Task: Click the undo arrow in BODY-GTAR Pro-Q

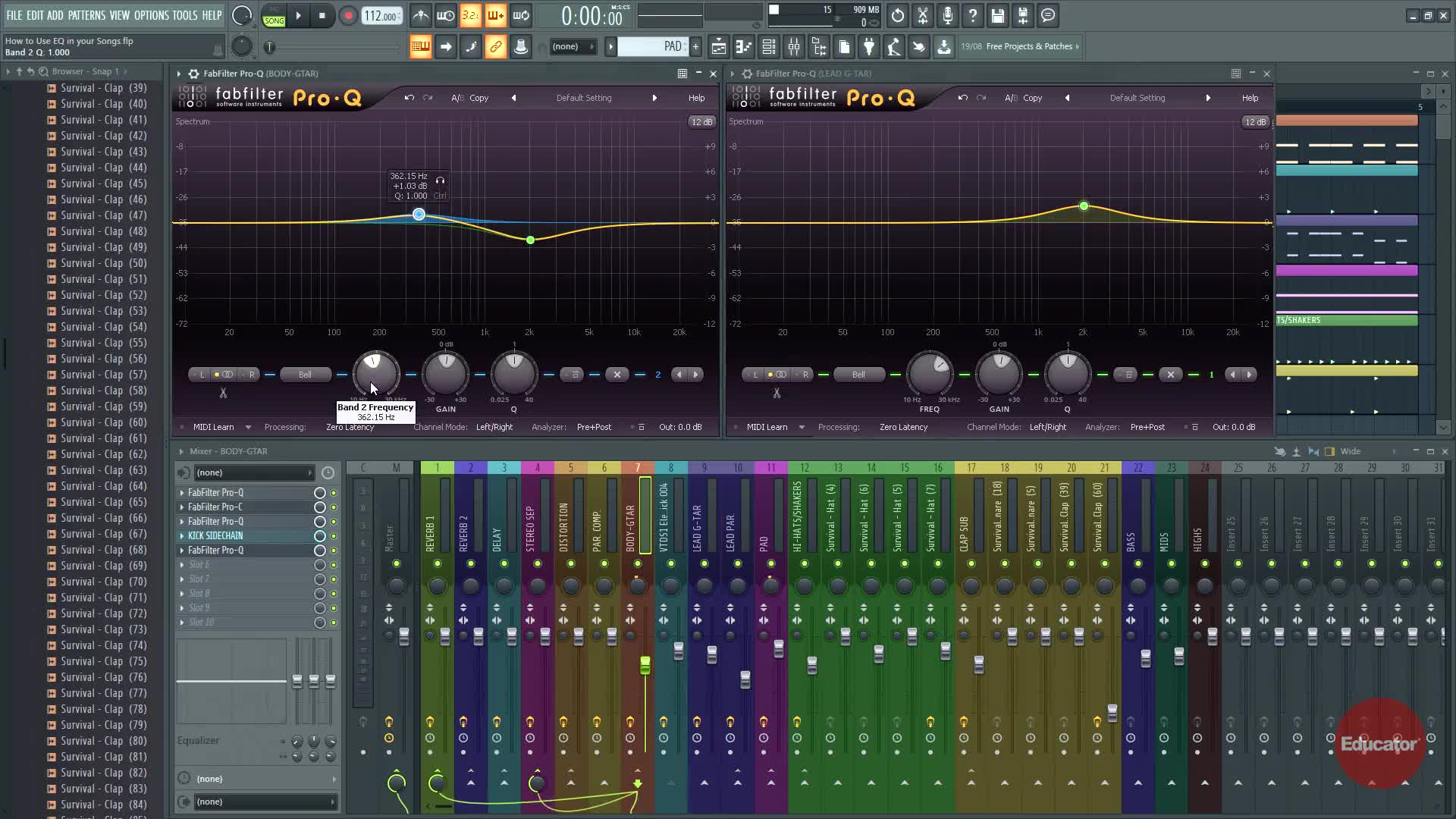Action: (x=409, y=98)
